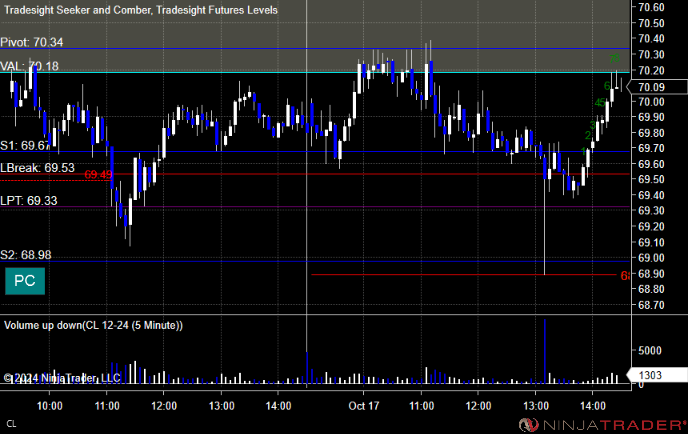Click the 69.20 price axis label

[651, 227]
